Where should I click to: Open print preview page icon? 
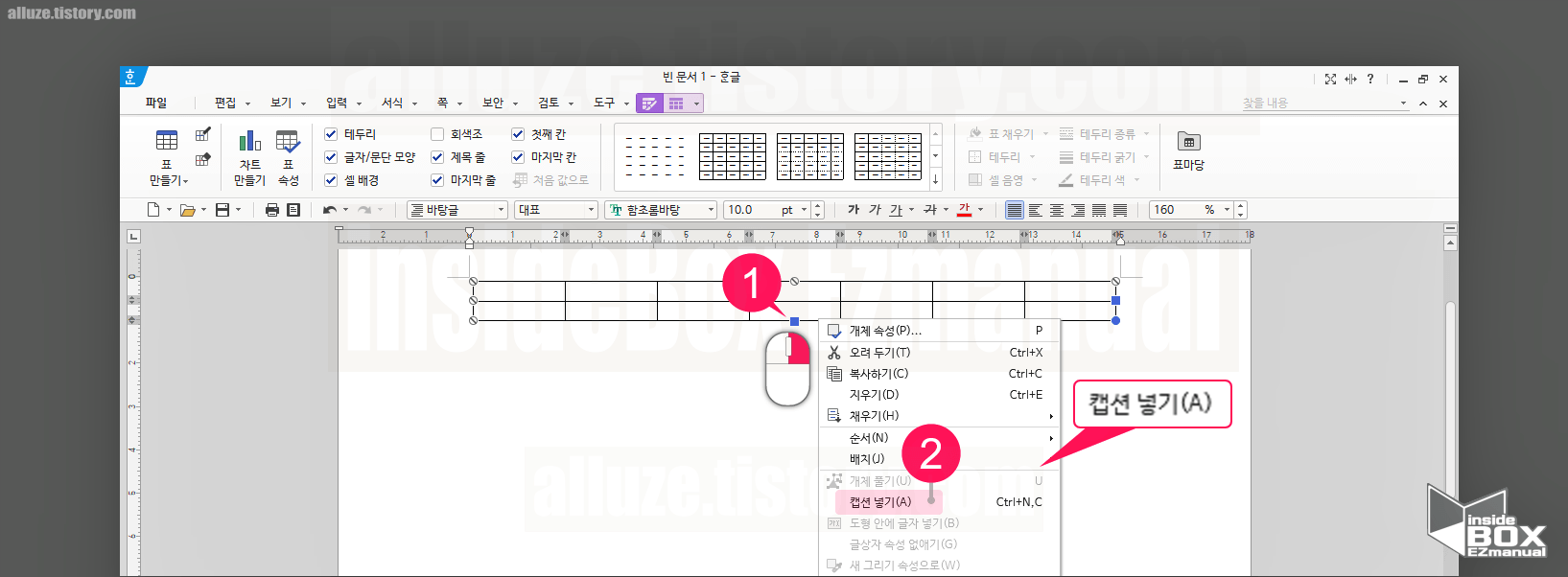tap(293, 210)
